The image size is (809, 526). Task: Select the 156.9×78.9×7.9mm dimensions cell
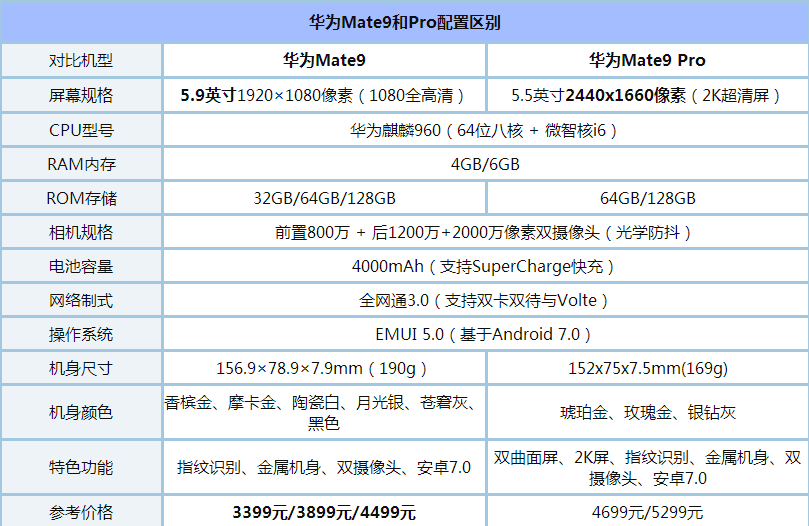[x=324, y=369]
